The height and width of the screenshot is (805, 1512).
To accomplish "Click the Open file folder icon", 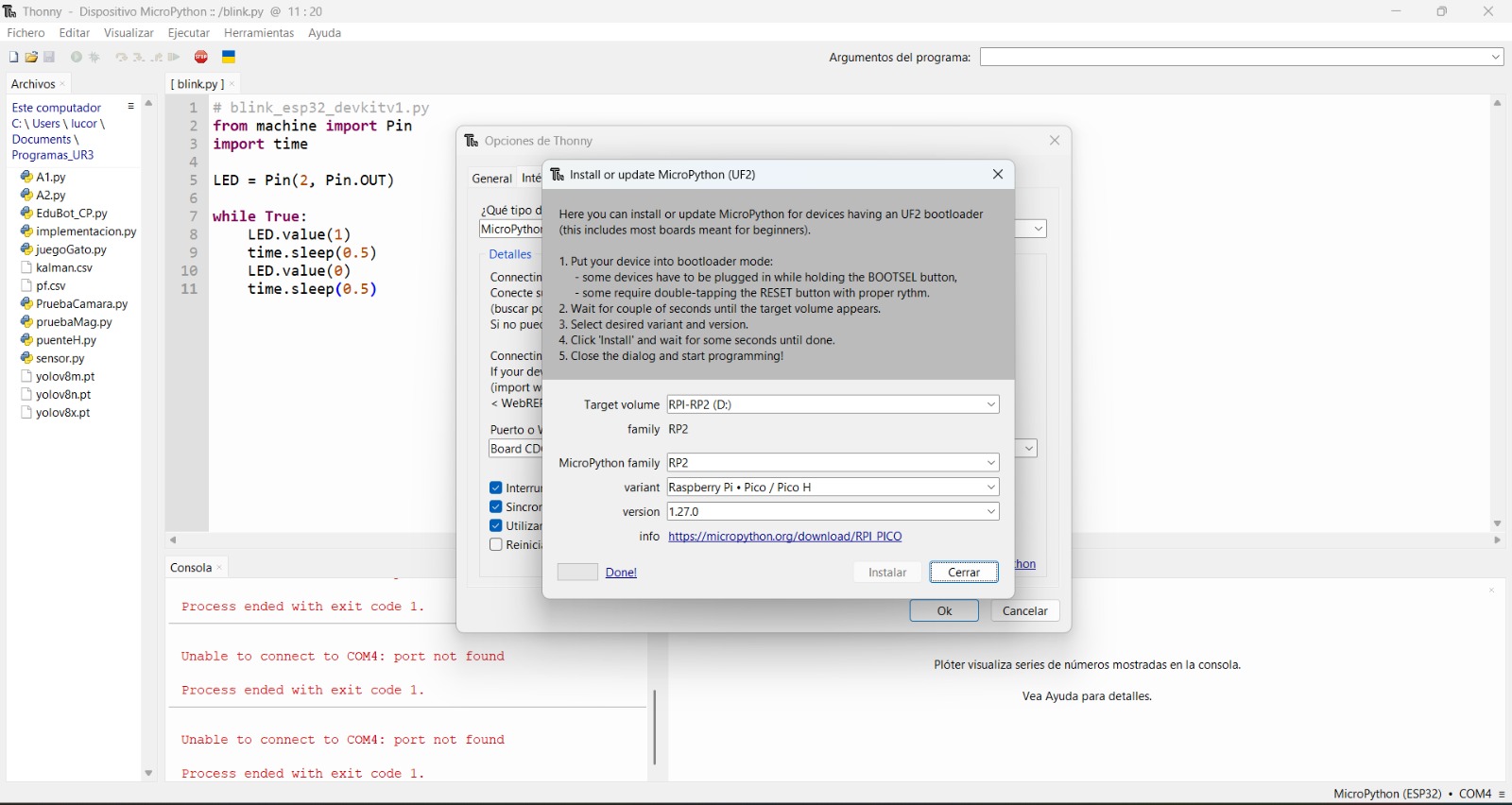I will tap(31, 58).
